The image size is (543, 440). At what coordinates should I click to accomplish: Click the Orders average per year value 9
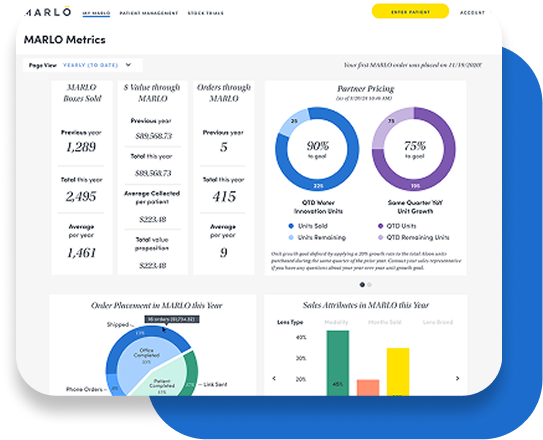(224, 253)
